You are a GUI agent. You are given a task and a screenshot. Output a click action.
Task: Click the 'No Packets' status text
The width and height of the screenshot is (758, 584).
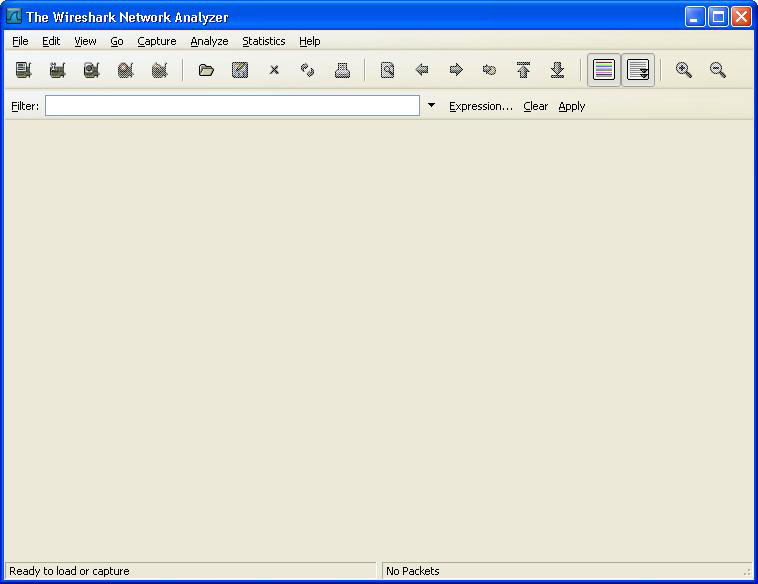(413, 571)
